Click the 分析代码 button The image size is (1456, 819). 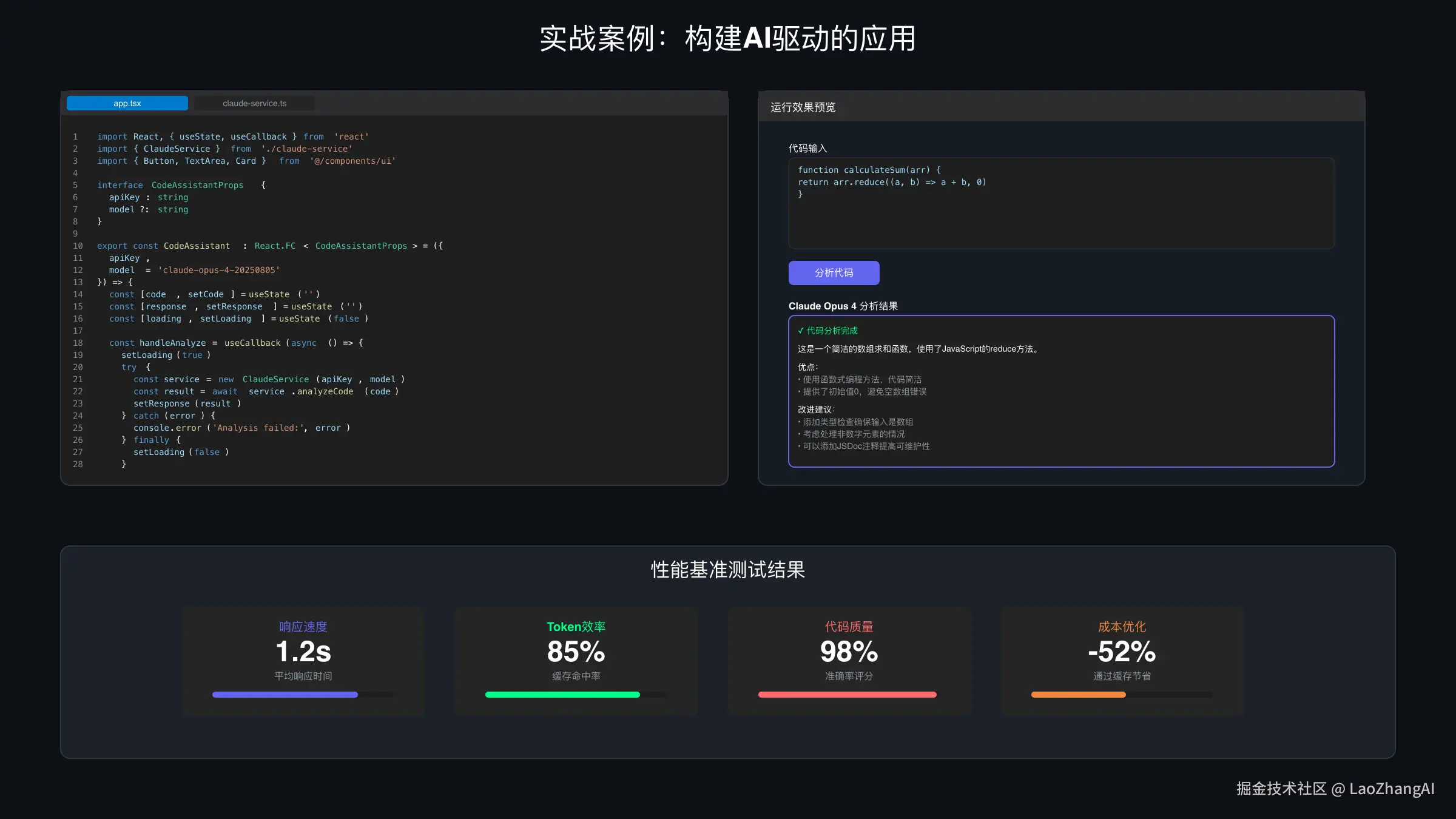click(834, 272)
